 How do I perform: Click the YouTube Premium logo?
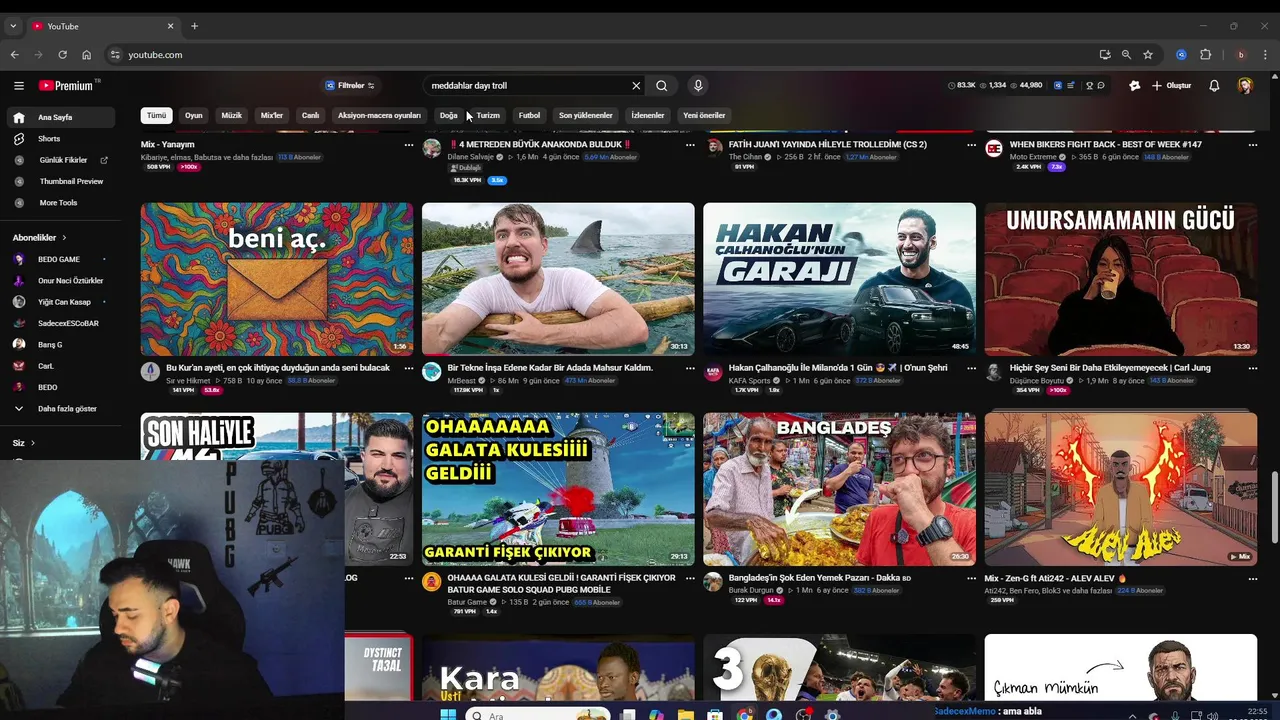(66, 86)
